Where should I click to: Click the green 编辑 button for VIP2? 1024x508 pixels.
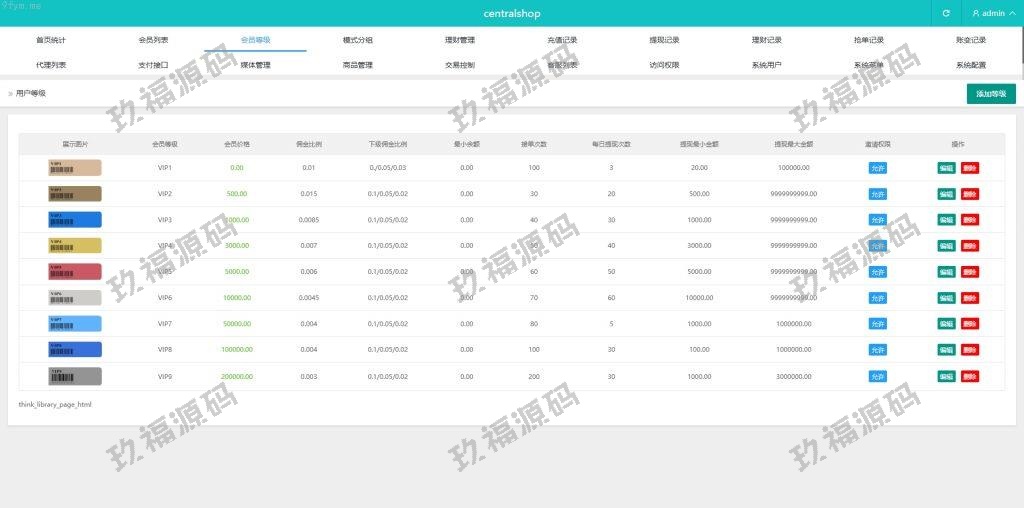[946, 194]
